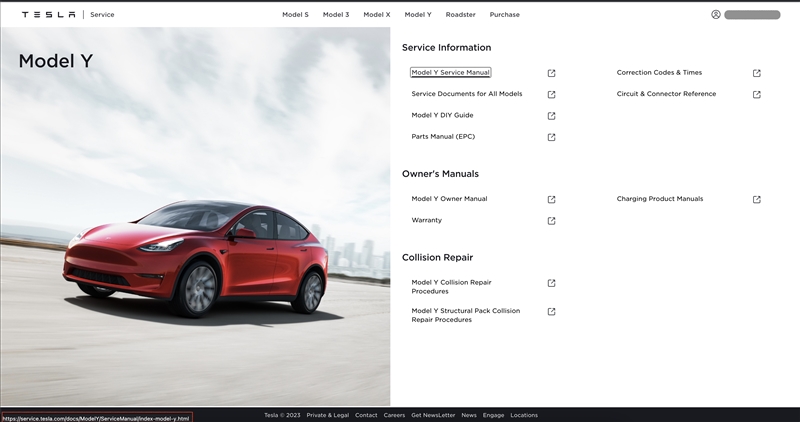Click external link icon beside Service Documents for All Models
The height and width of the screenshot is (422, 800).
pyautogui.click(x=552, y=94)
